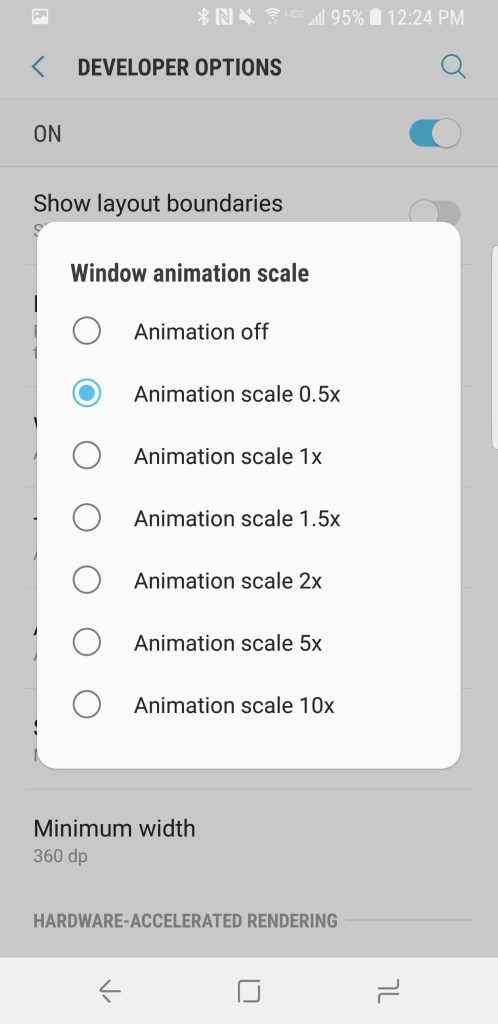Tap the Bluetooth status bar icon

click(x=203, y=18)
